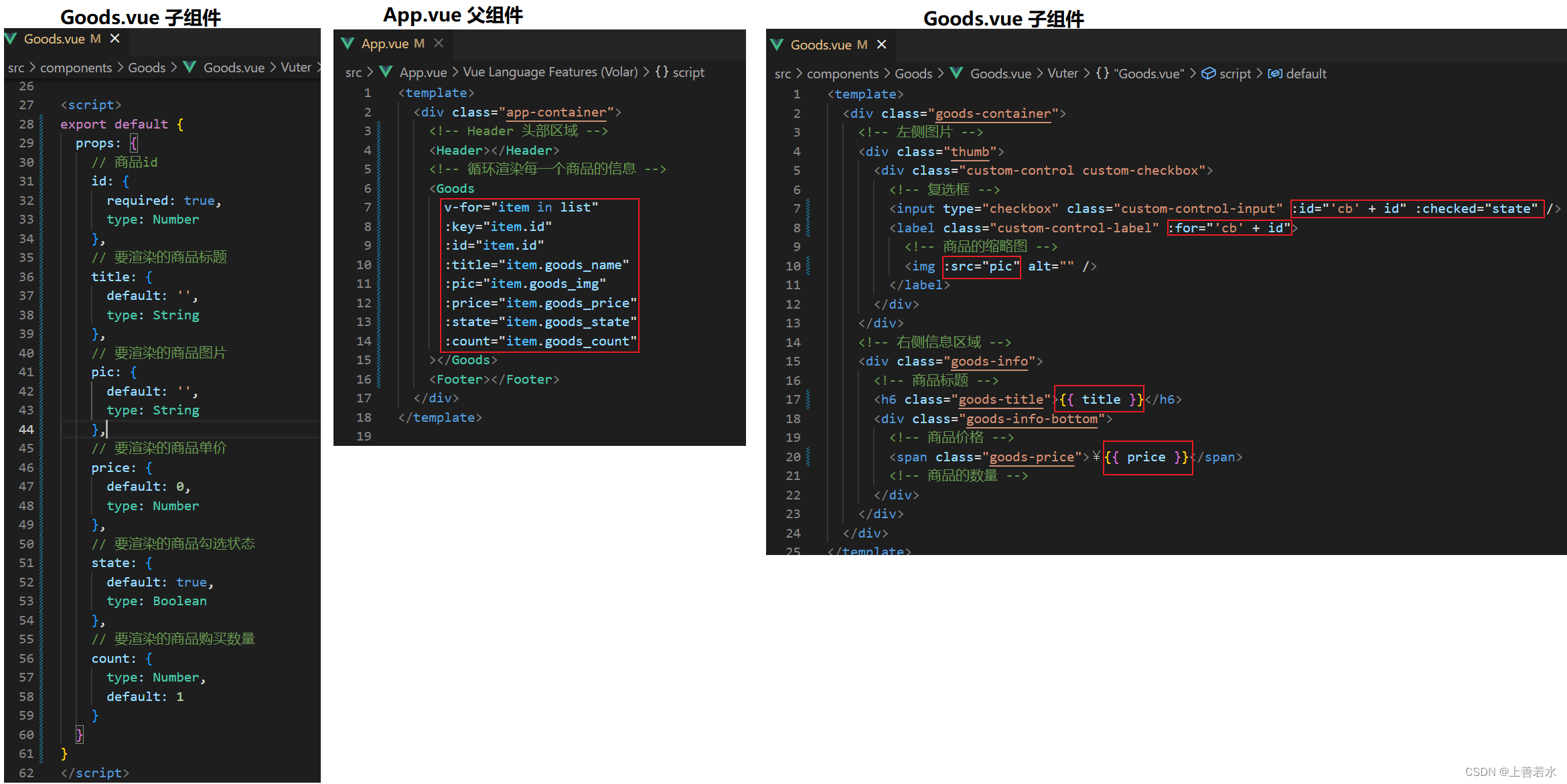This screenshot has height=784, width=1567.
Task: Click '<Header></Header>' line in App.vue
Action: point(494,150)
